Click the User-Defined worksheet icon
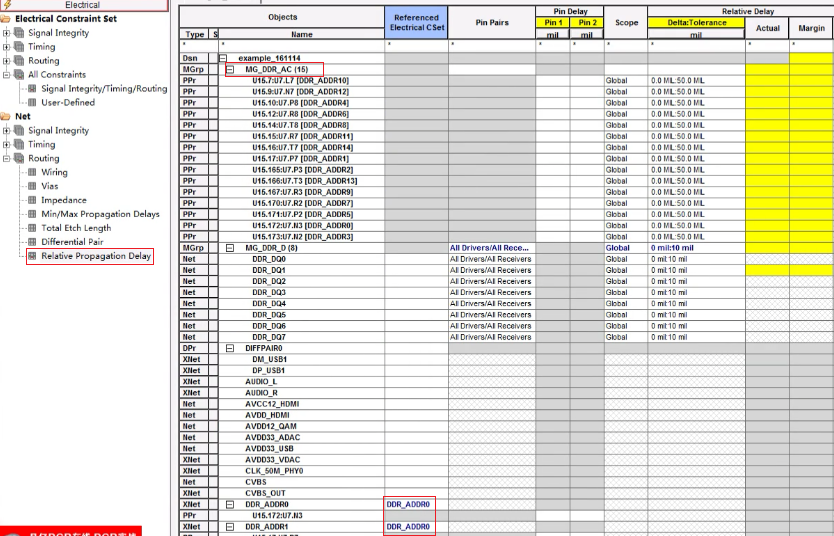Image resolution: width=834 pixels, height=536 pixels. click(x=32, y=102)
